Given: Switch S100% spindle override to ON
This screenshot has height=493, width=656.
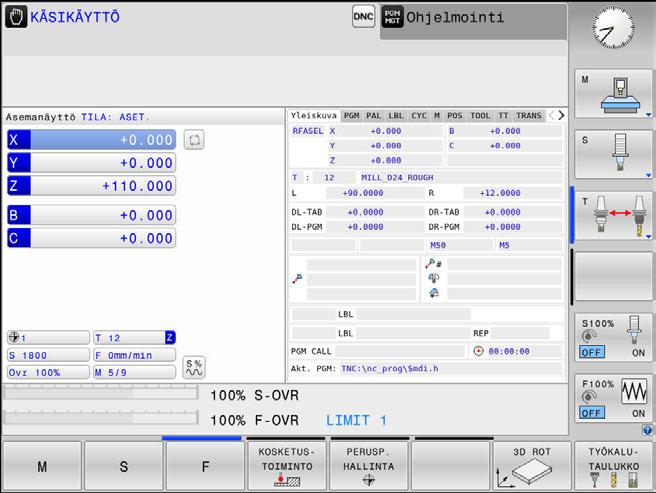Looking at the screenshot, I should [638, 353].
